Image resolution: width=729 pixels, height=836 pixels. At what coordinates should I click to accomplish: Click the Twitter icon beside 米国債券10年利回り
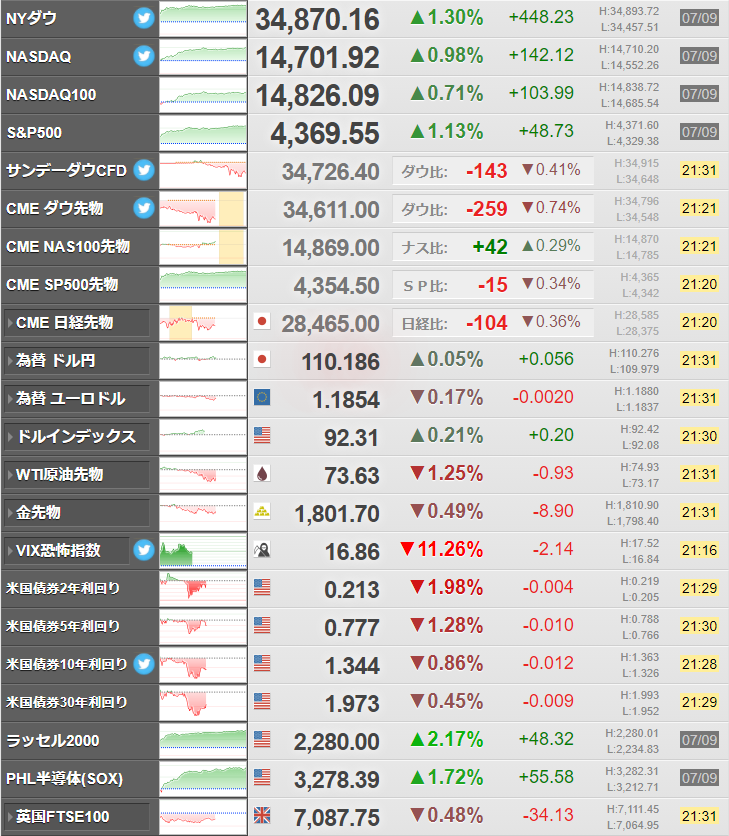[143, 664]
